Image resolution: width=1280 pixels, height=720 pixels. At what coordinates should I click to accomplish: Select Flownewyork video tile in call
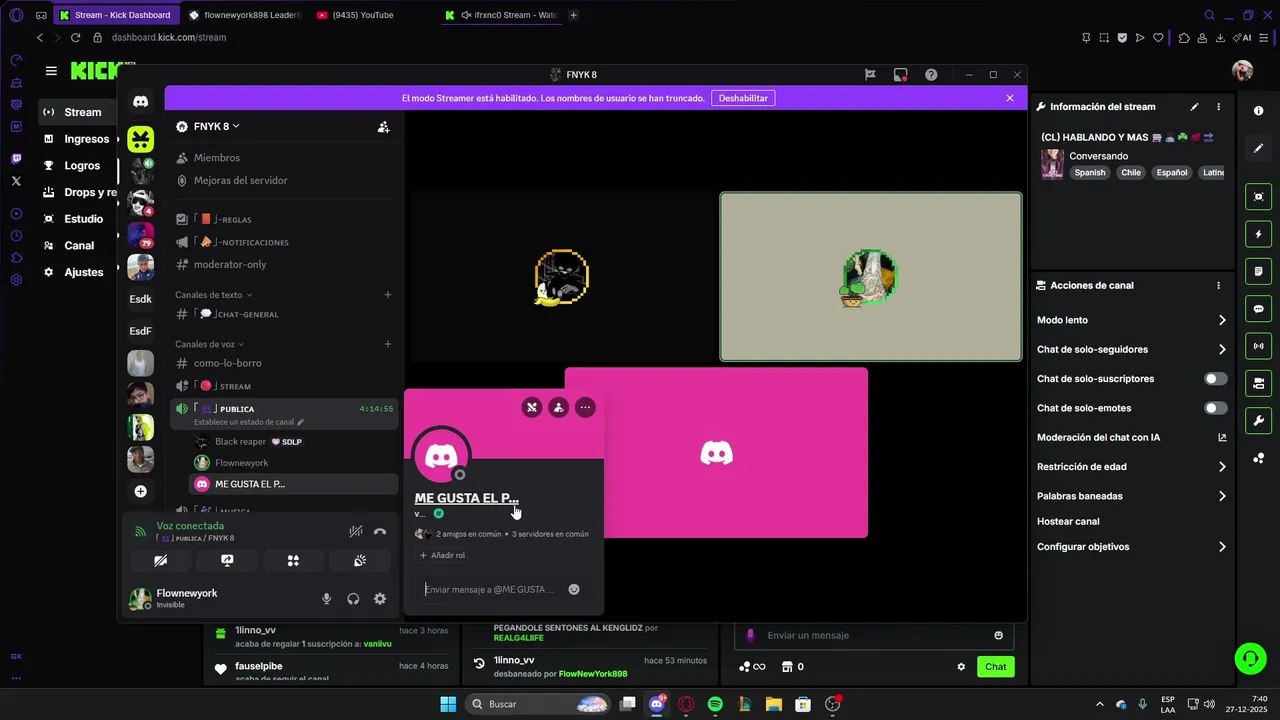point(871,276)
